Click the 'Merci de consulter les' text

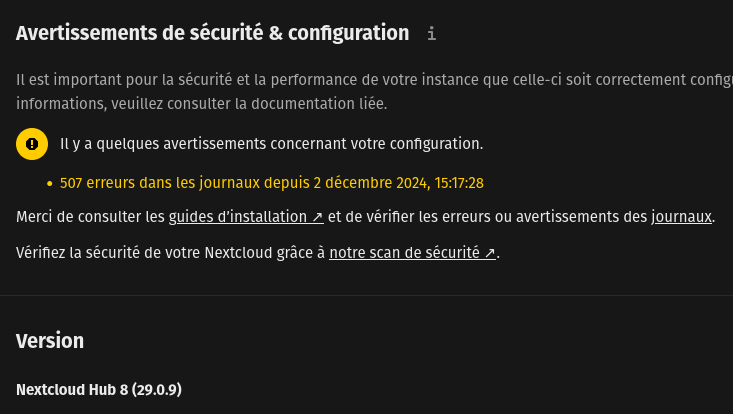point(90,217)
